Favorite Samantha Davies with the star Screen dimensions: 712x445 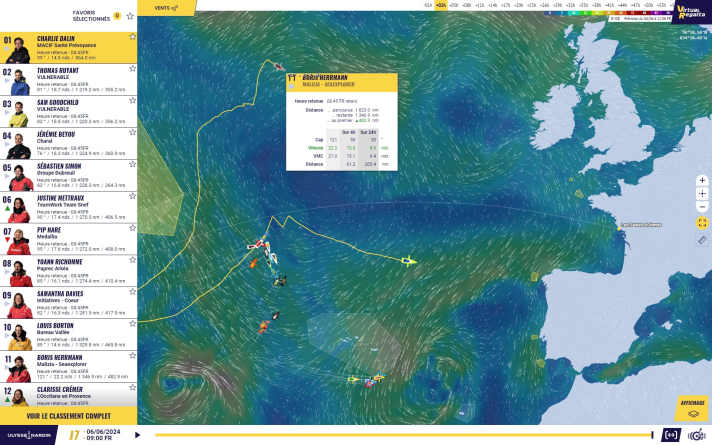pyautogui.click(x=132, y=292)
